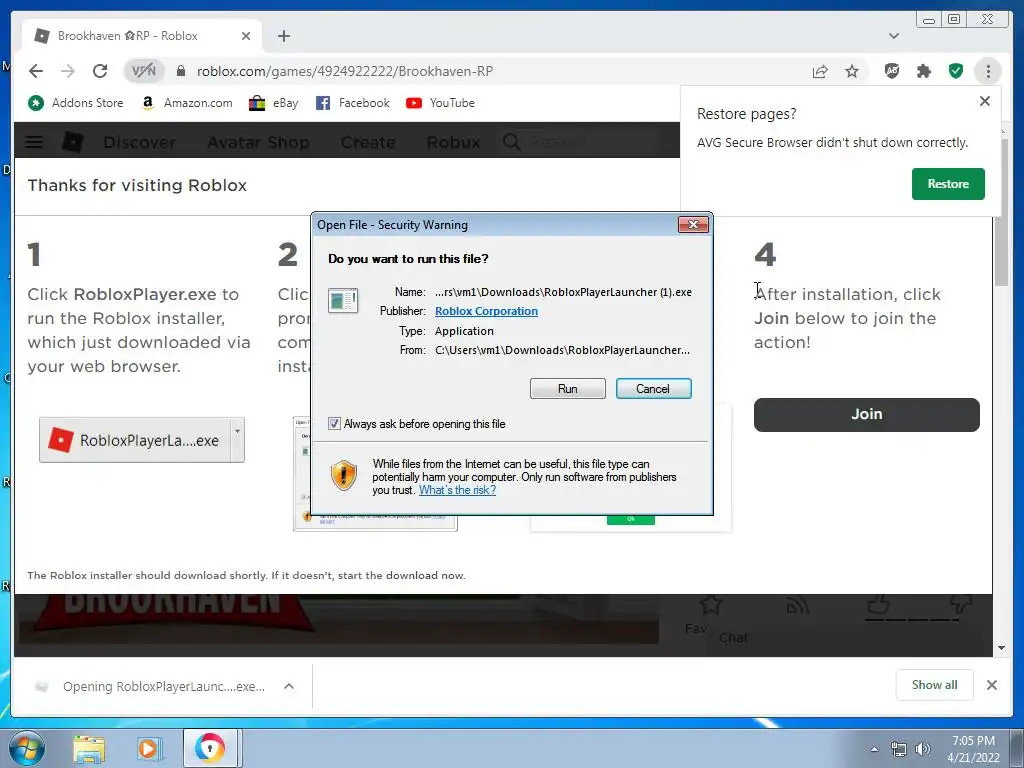
Task: Expand the download item chevron menu
Action: (289, 686)
